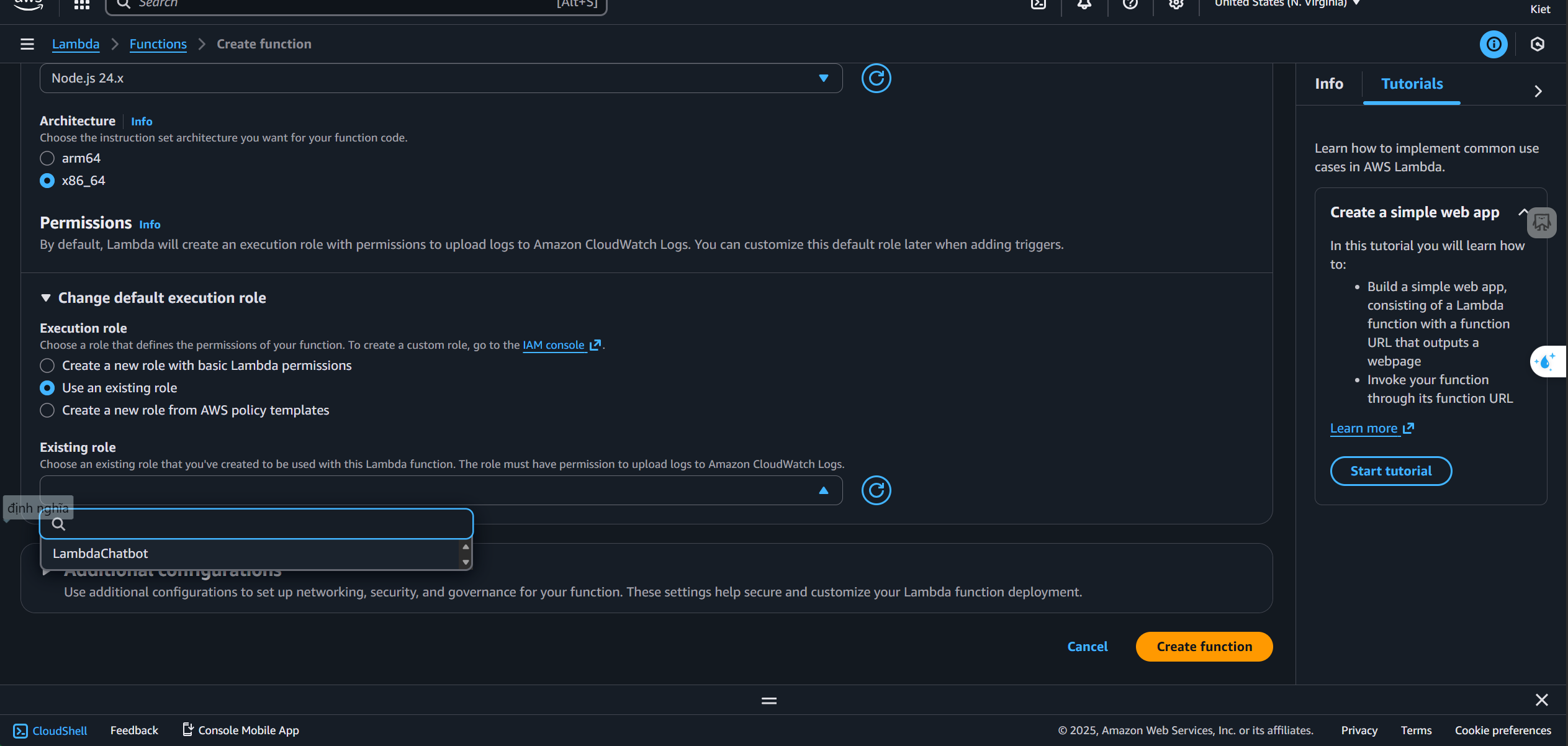Open the hamburger navigation menu

click(x=27, y=44)
